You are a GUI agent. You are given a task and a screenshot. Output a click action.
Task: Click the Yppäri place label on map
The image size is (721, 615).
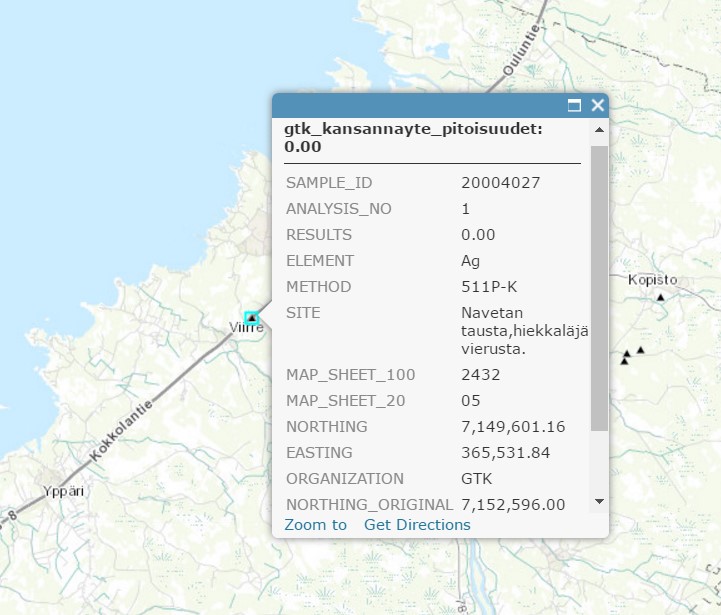[x=61, y=492]
